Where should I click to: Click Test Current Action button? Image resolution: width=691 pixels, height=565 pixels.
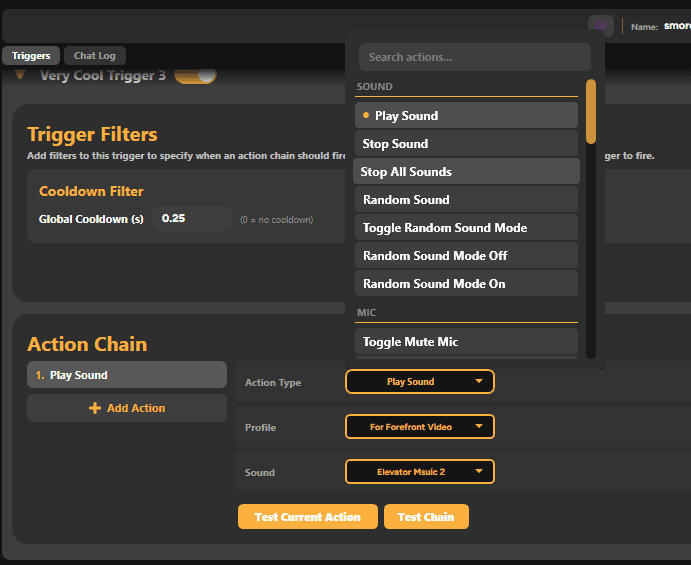click(x=308, y=517)
